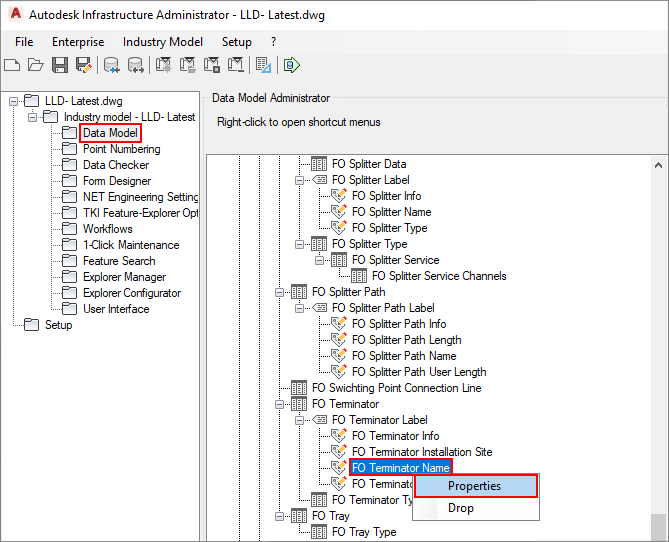Click the label icon beside FO Splitter Label

pyautogui.click(x=320, y=180)
